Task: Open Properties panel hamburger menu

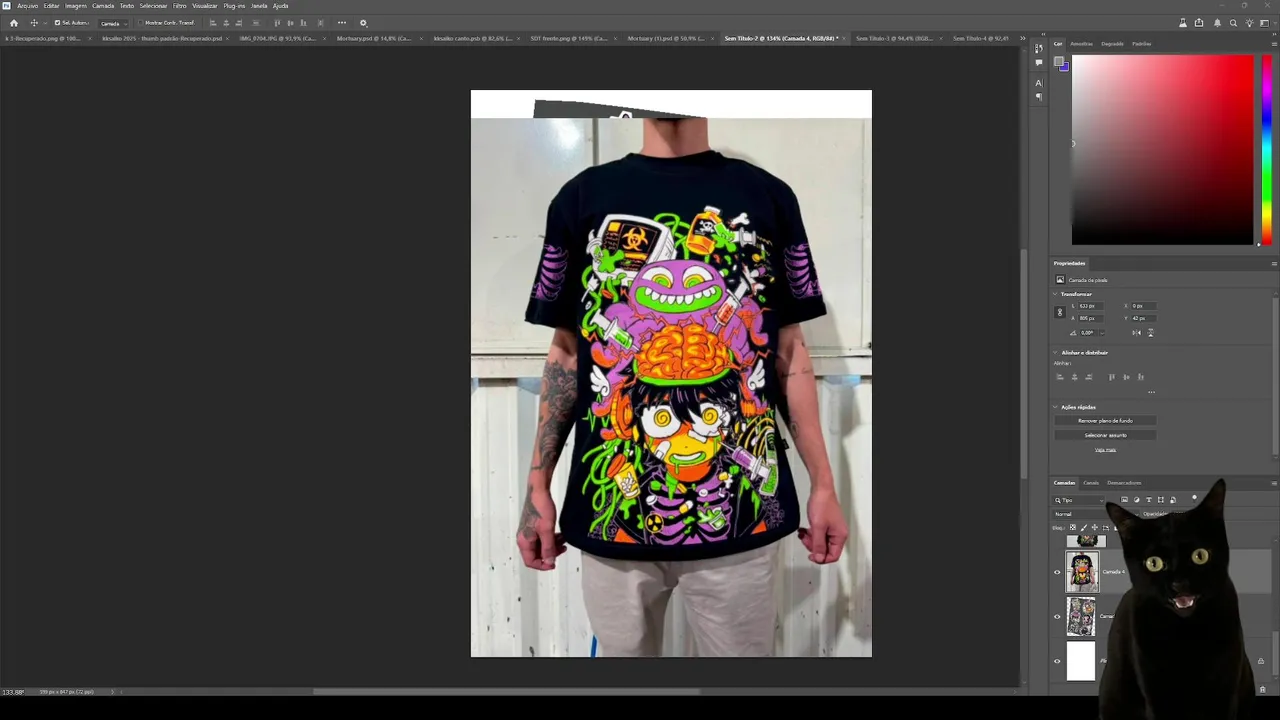Action: 1274,263
